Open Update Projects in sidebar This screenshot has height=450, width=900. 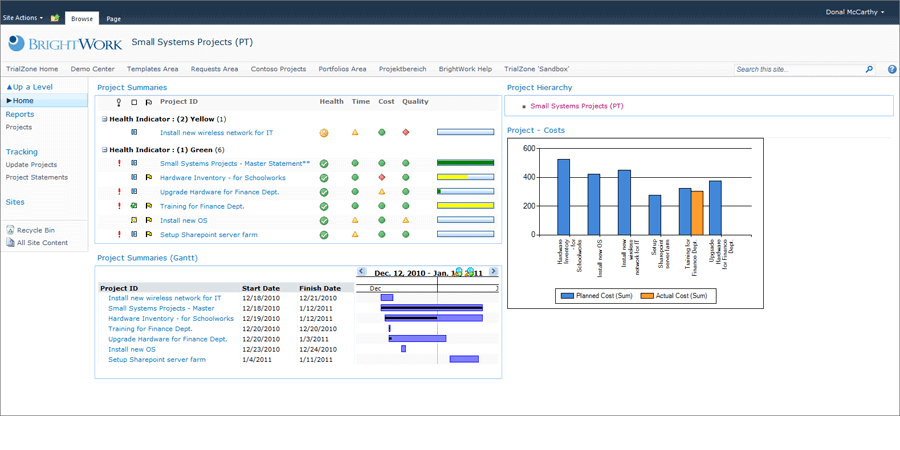31,165
